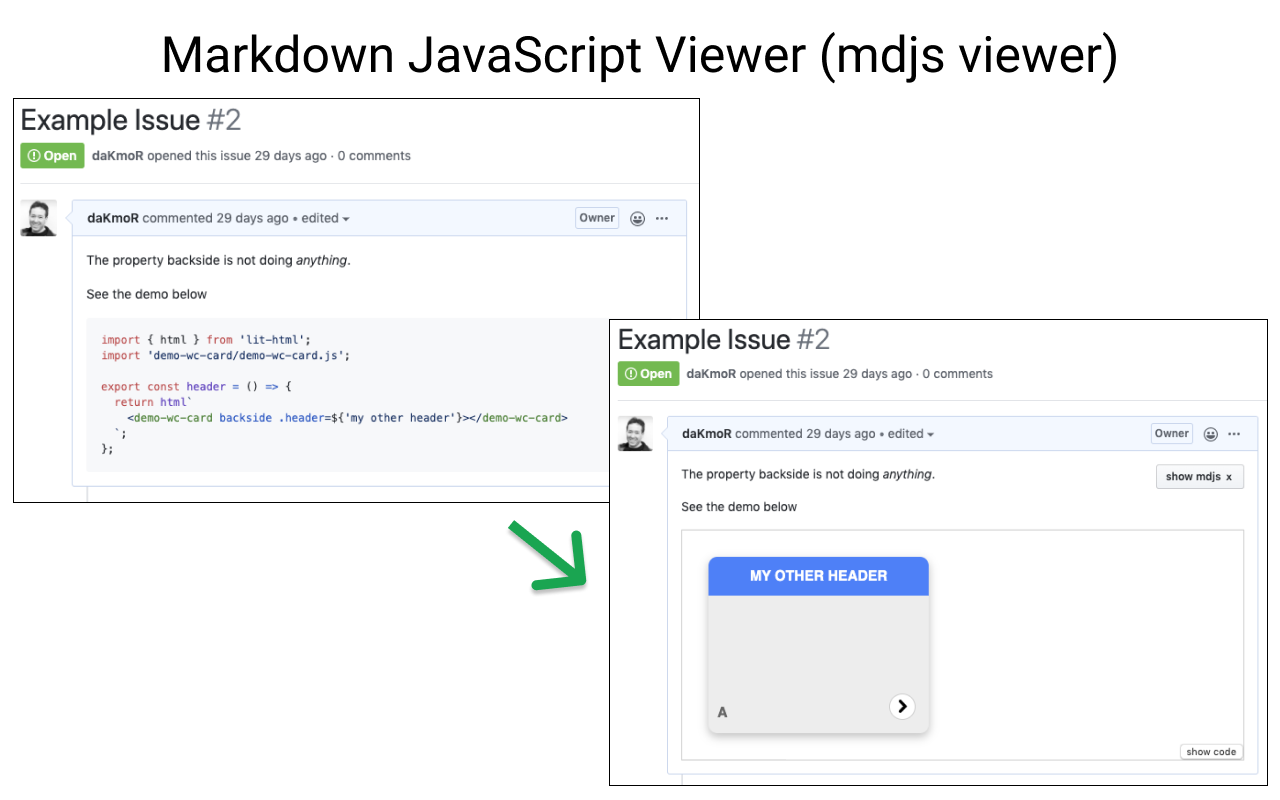Click the 0 comments link in the right issue
1280x800 pixels.
click(957, 373)
